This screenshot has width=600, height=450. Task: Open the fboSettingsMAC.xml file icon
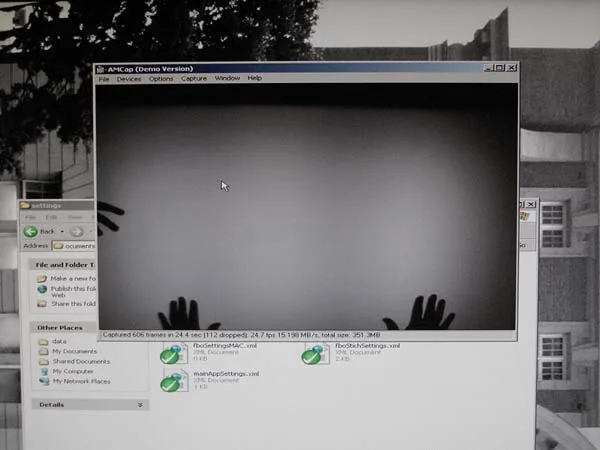click(175, 353)
